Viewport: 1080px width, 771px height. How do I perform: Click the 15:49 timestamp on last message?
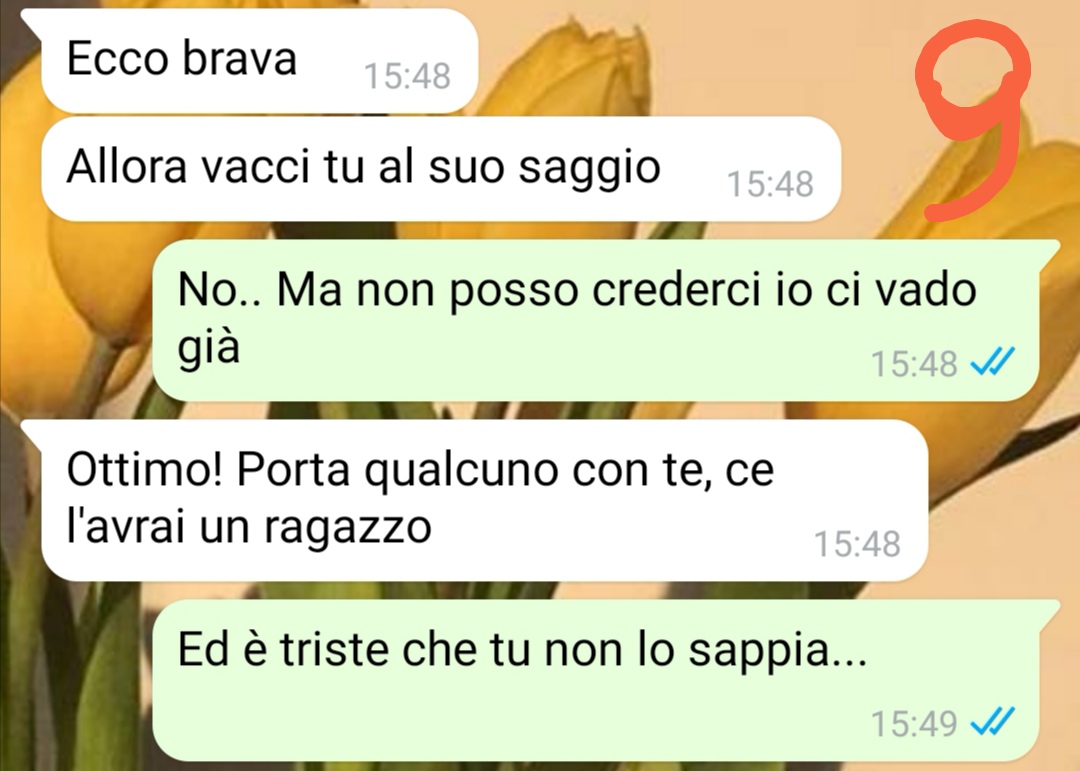click(x=914, y=723)
